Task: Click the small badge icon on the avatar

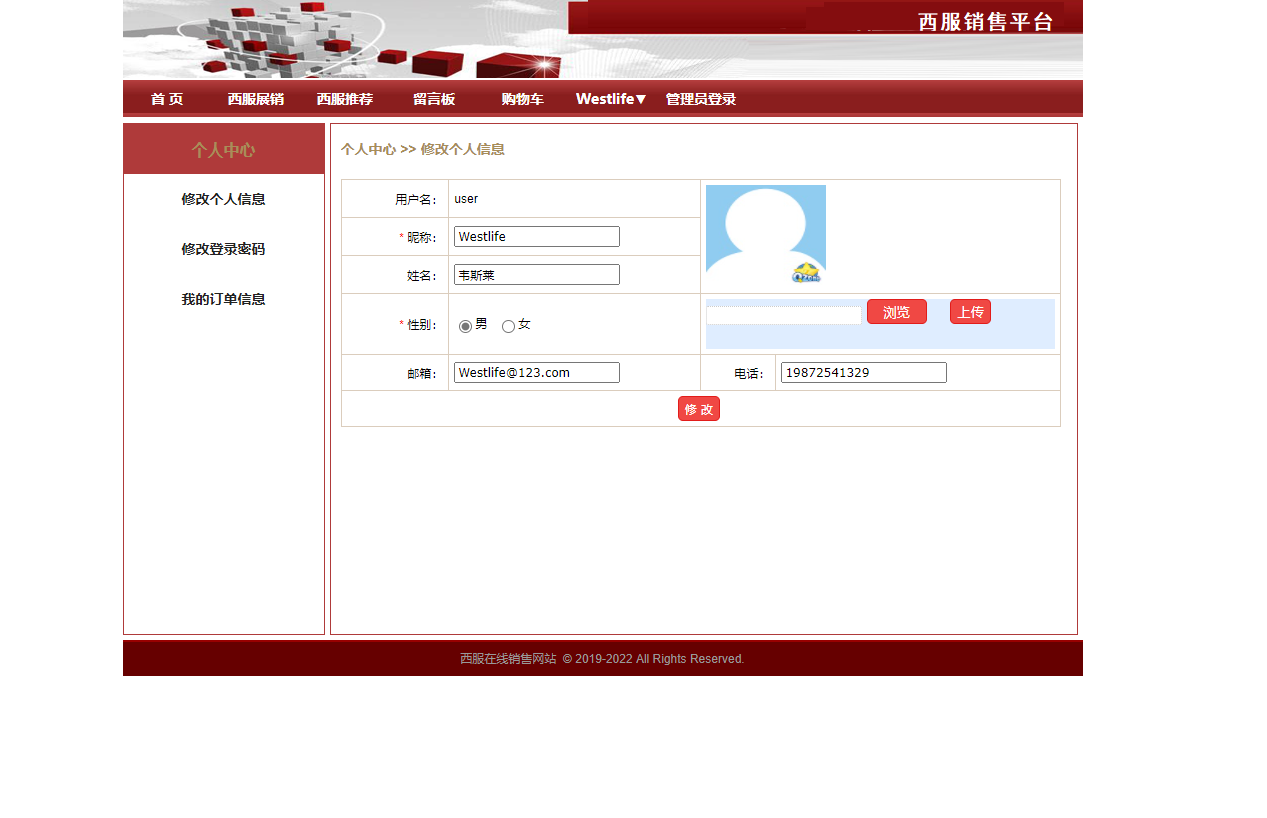Action: [806, 271]
